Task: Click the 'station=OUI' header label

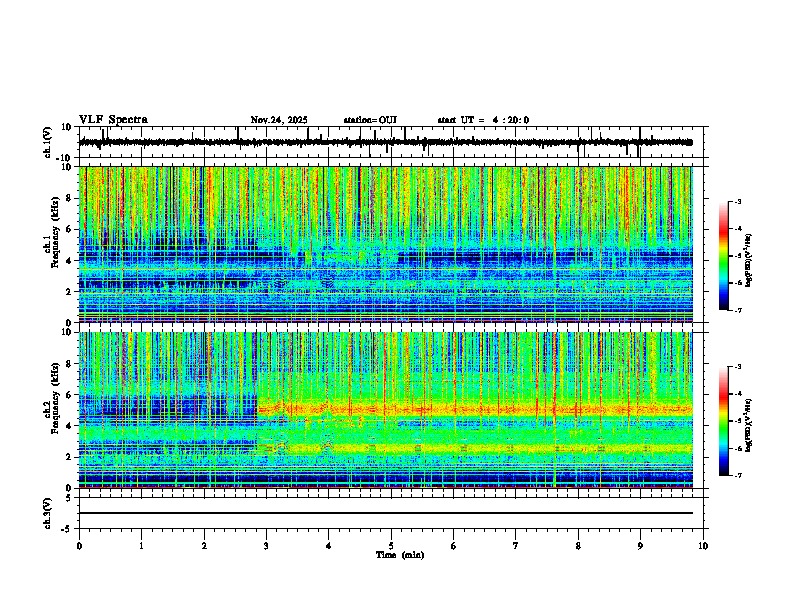Action: (370, 120)
